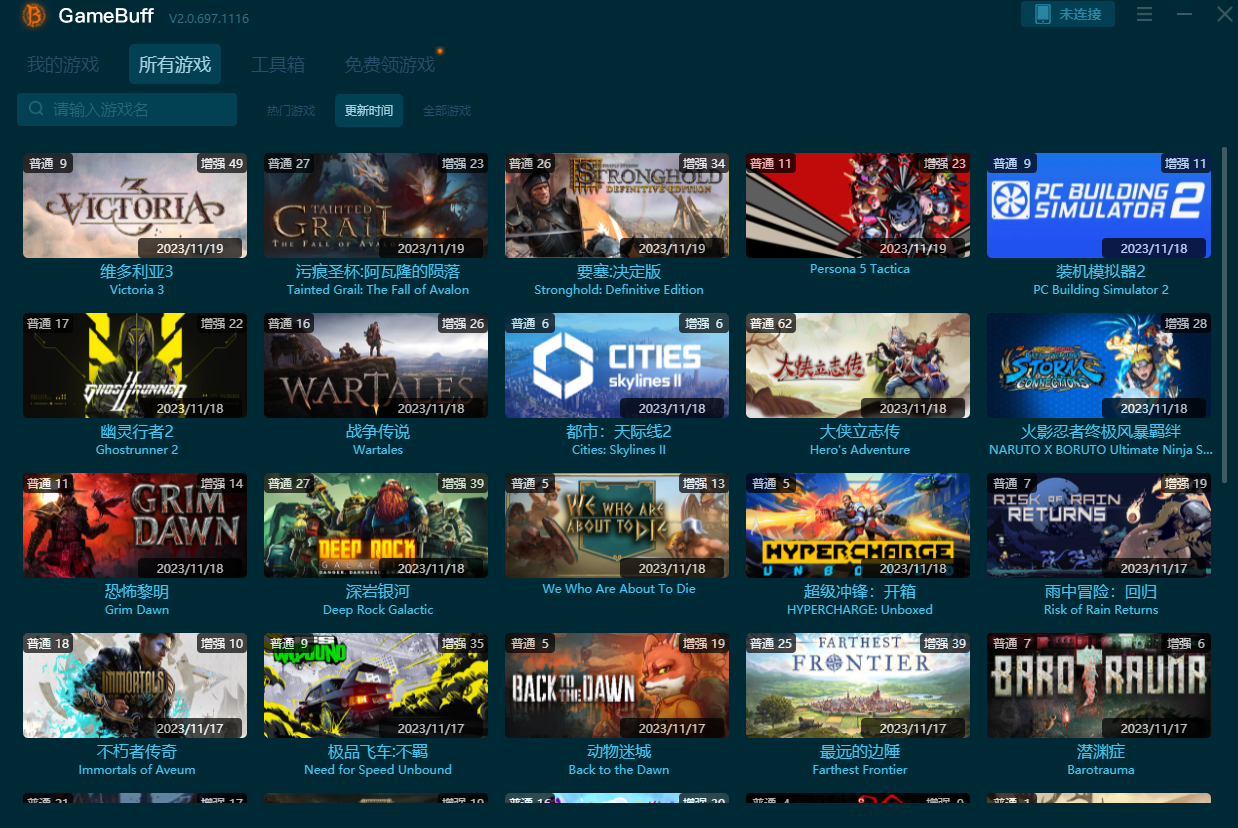Select the 热门游戏 filter
The height and width of the screenshot is (828, 1238).
coord(291,111)
